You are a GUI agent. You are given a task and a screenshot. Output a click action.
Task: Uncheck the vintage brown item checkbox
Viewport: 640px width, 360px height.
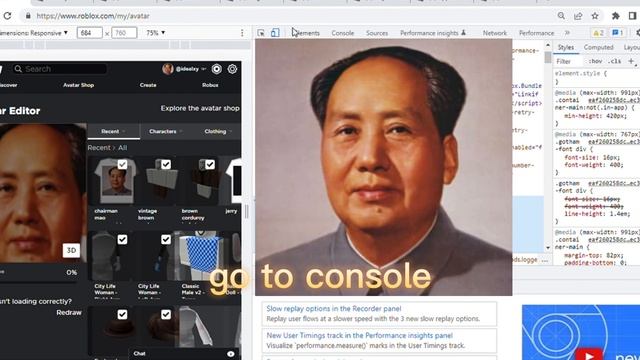[166, 164]
